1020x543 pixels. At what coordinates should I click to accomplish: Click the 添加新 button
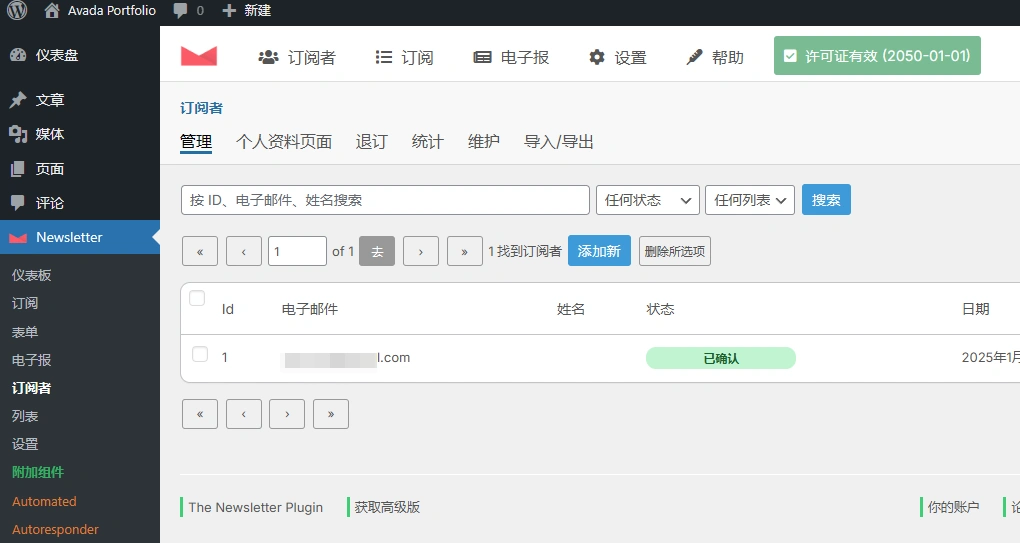point(599,251)
